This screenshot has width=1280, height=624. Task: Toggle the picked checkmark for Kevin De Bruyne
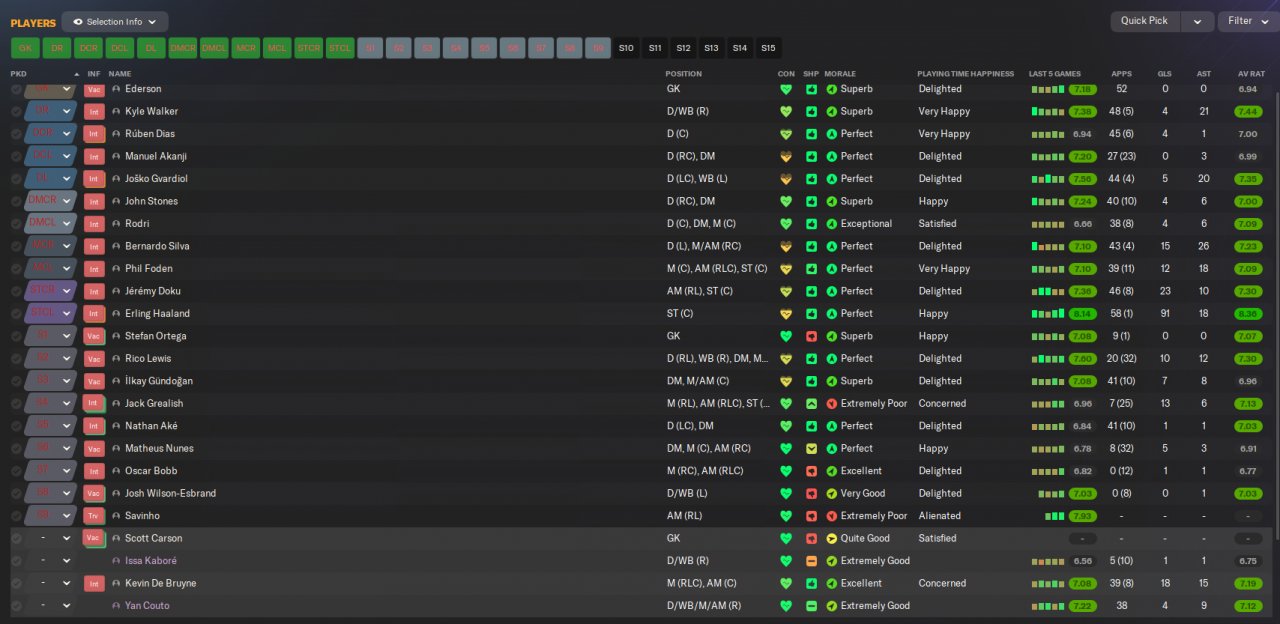pos(16,584)
